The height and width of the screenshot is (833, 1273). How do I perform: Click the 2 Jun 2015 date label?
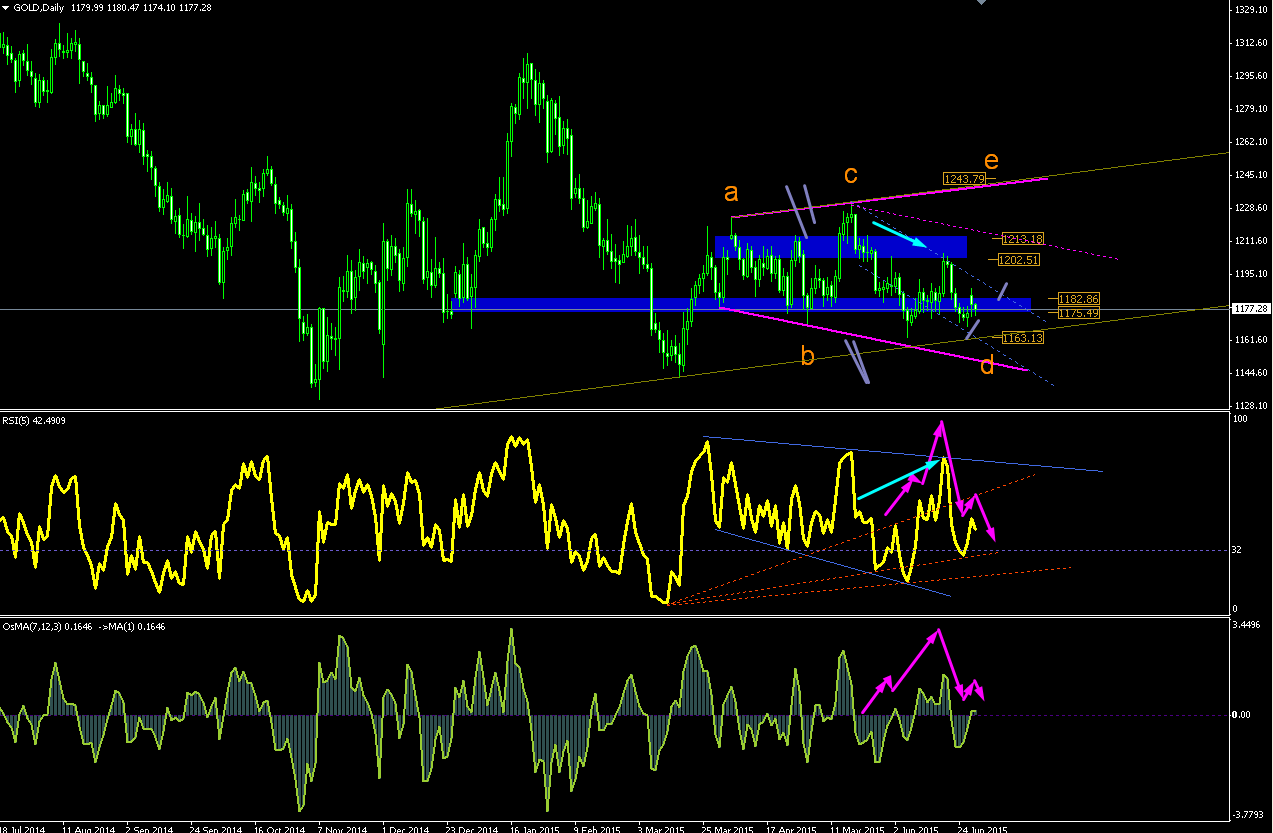[916, 828]
